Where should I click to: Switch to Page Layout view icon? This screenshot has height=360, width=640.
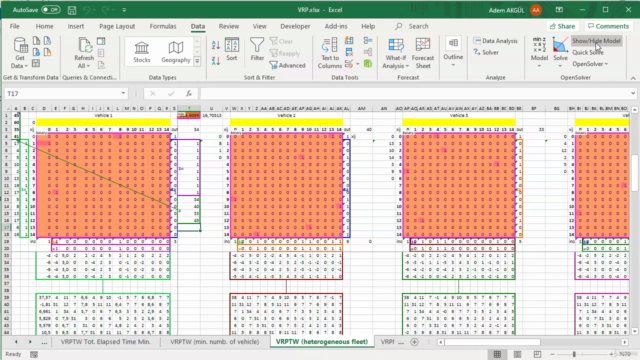point(517,354)
